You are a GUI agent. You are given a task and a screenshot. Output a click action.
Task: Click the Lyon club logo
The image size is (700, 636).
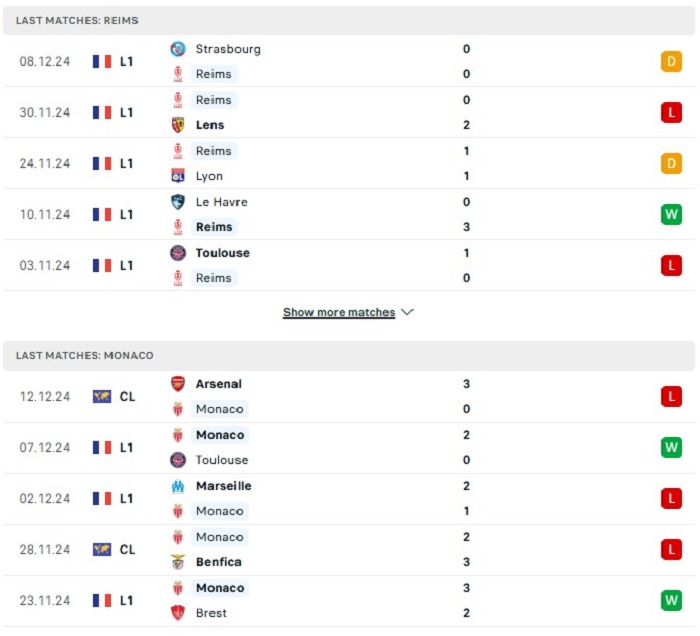[x=178, y=176]
